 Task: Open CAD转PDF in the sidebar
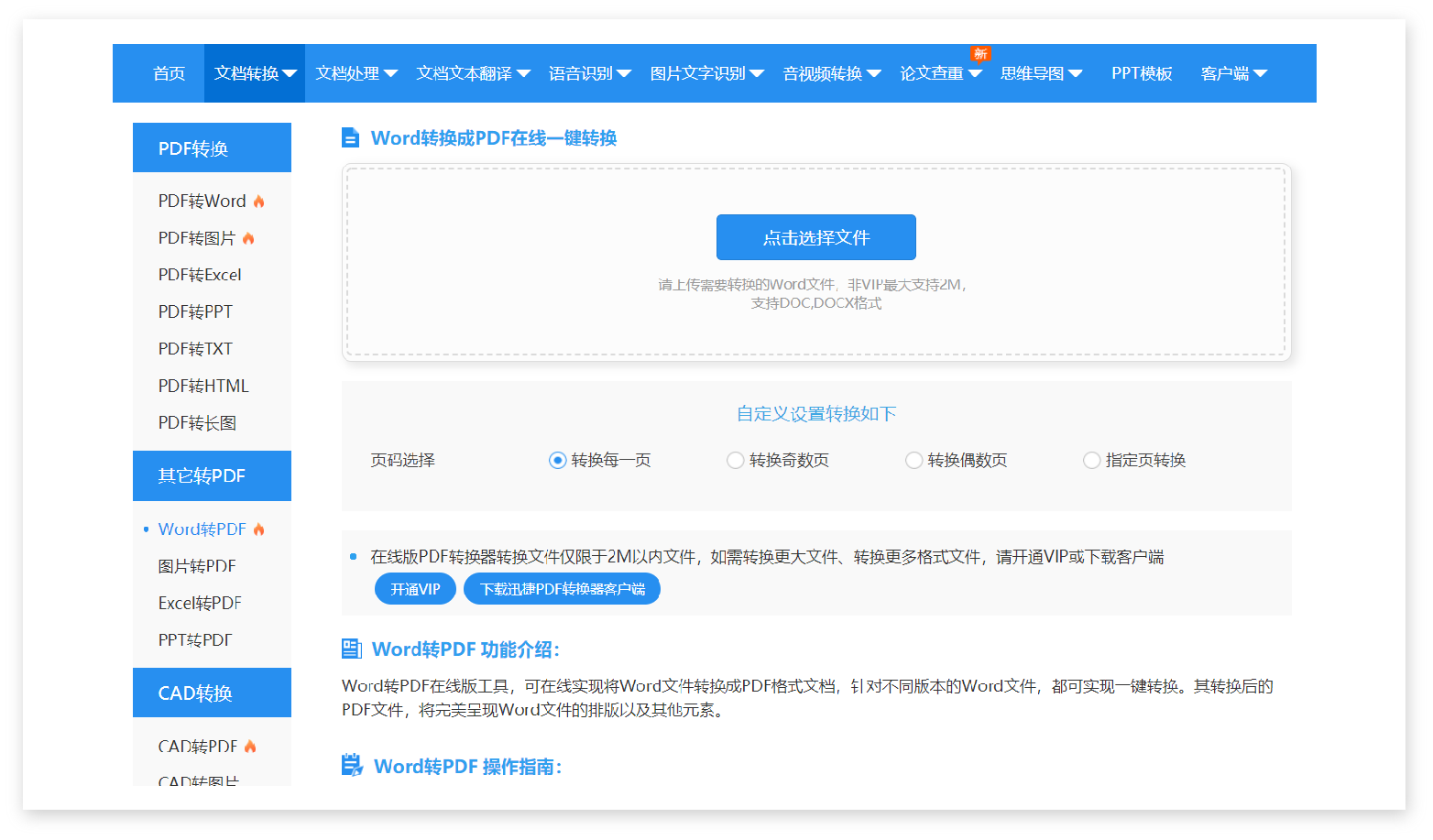[x=198, y=747]
